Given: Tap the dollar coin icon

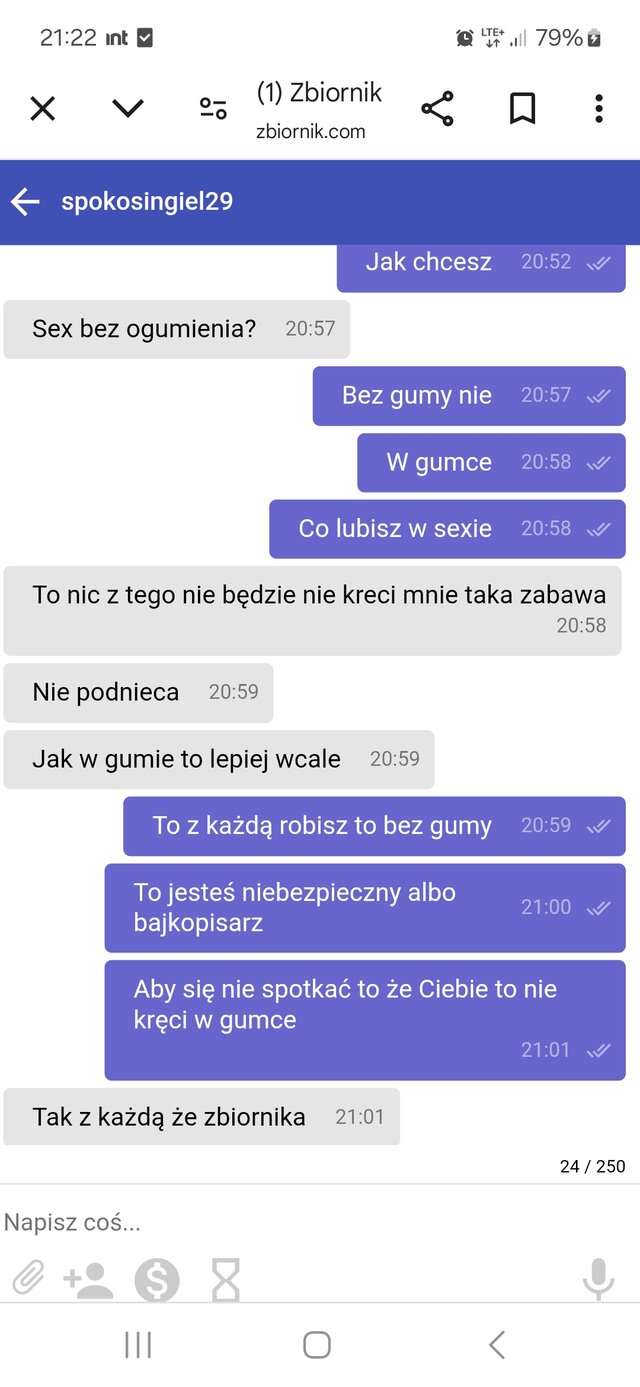Looking at the screenshot, I should [x=157, y=1279].
